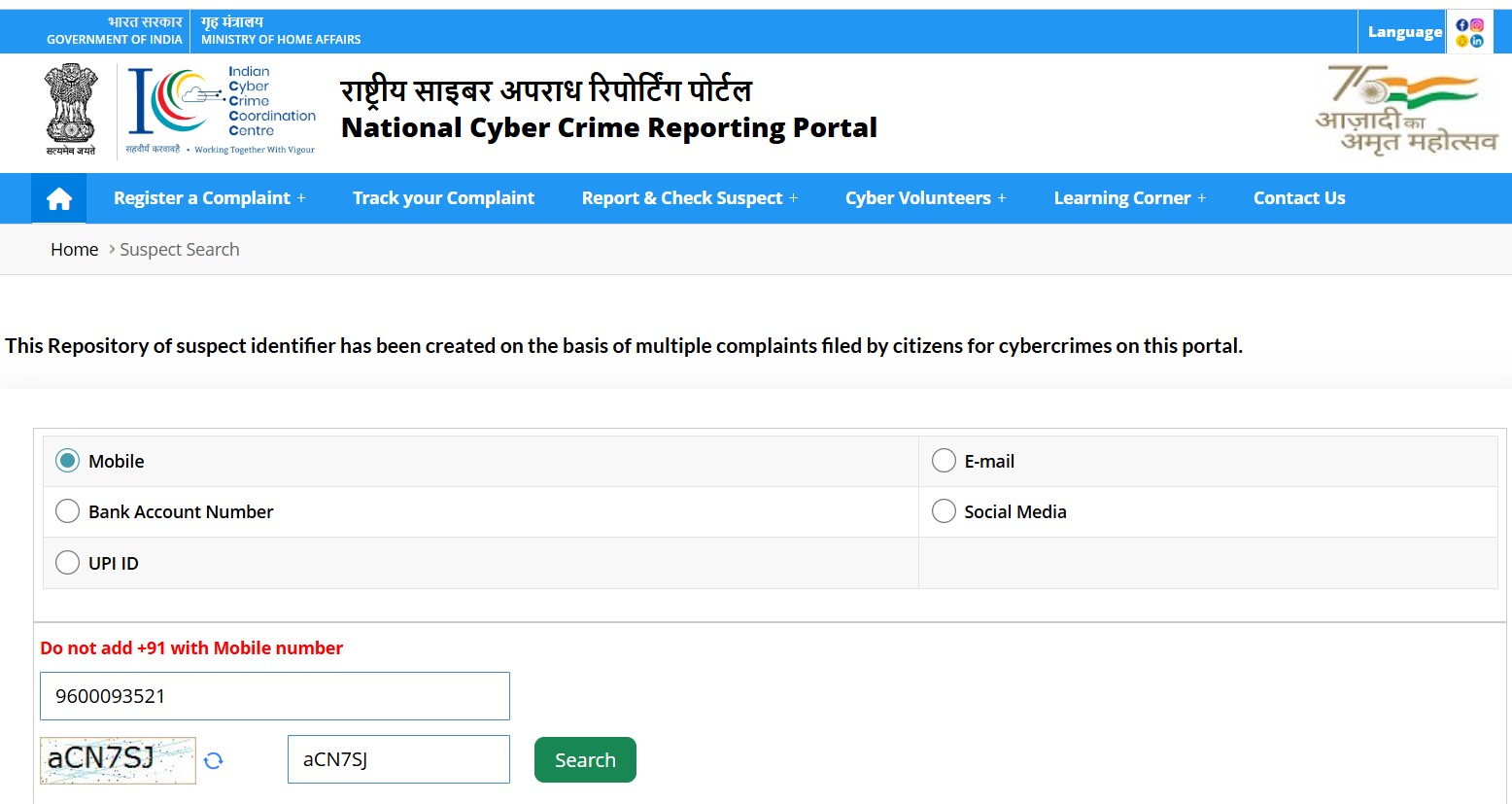
Task: Expand Report & Check Suspect menu
Action: [690, 198]
